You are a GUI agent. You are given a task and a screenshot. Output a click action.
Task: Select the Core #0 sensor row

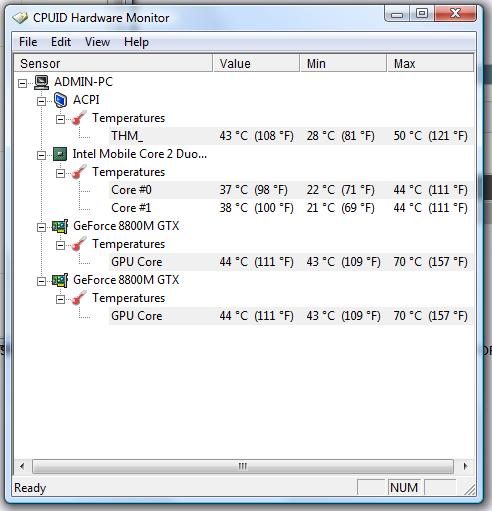pyautogui.click(x=291, y=190)
